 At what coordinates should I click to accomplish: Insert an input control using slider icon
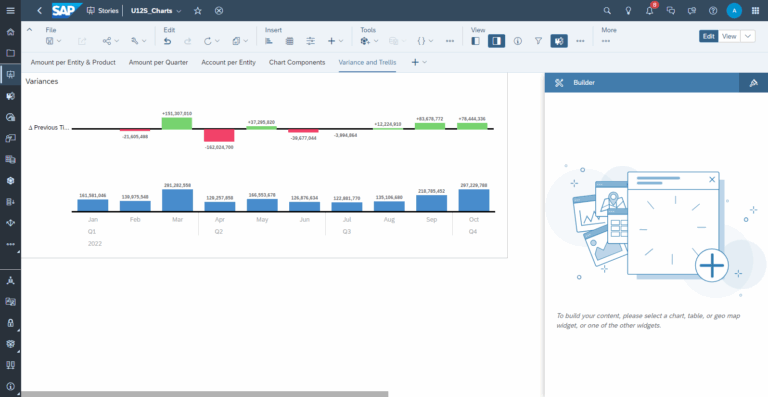[311, 41]
